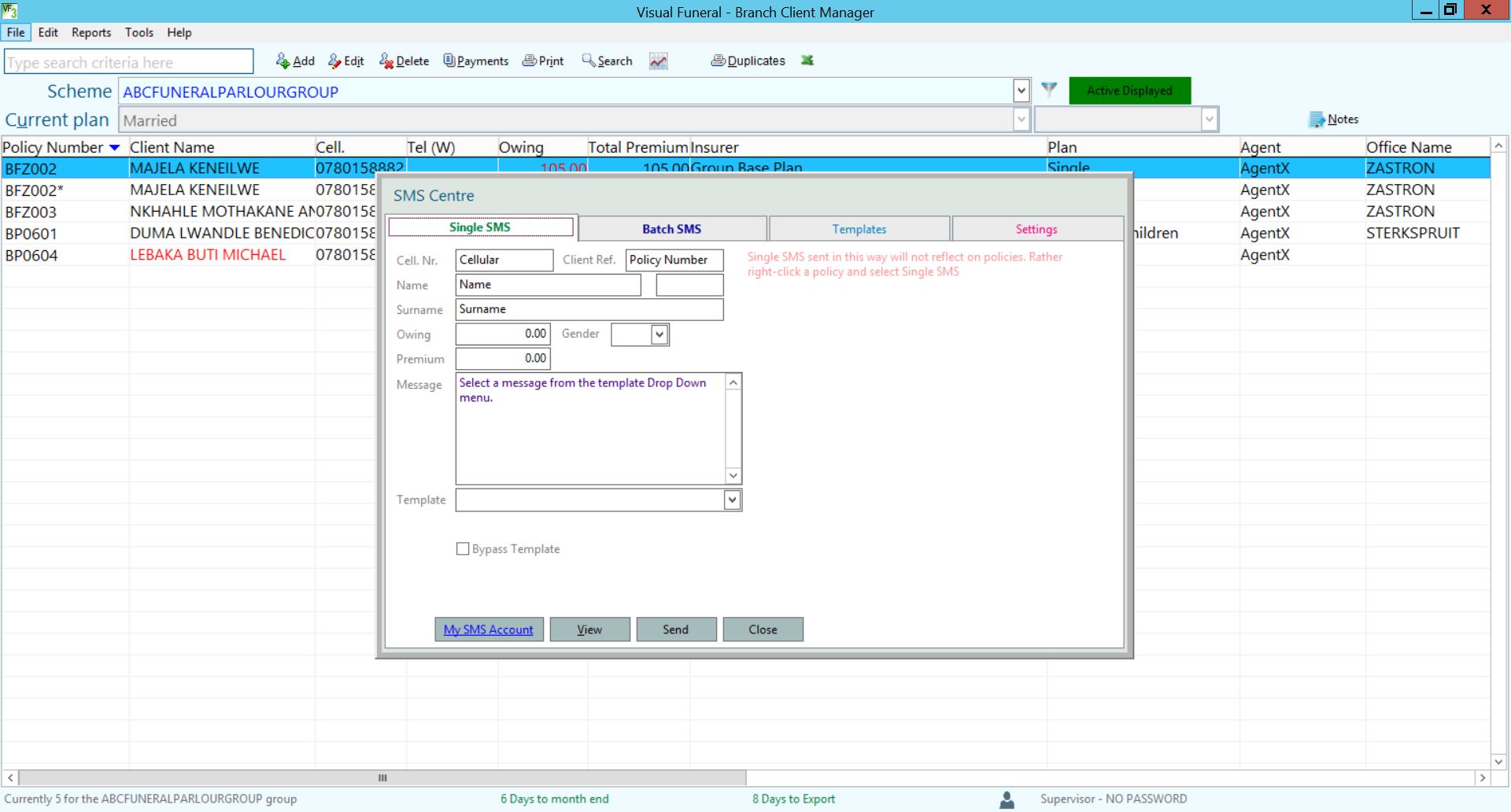Click the Delete toolbar icon
The image size is (1511, 812).
386,61
